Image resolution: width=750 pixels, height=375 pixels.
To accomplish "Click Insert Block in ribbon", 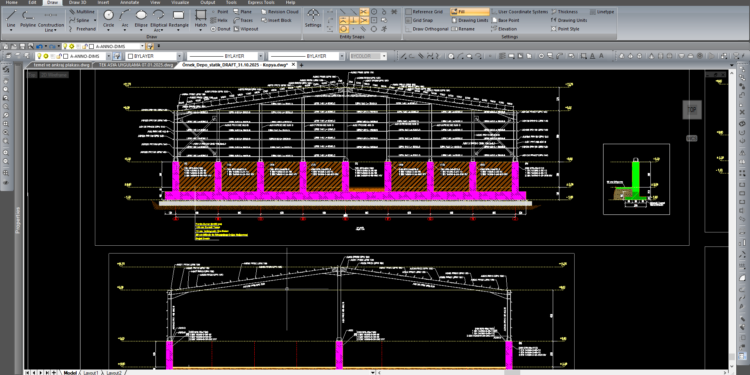I will pos(276,20).
